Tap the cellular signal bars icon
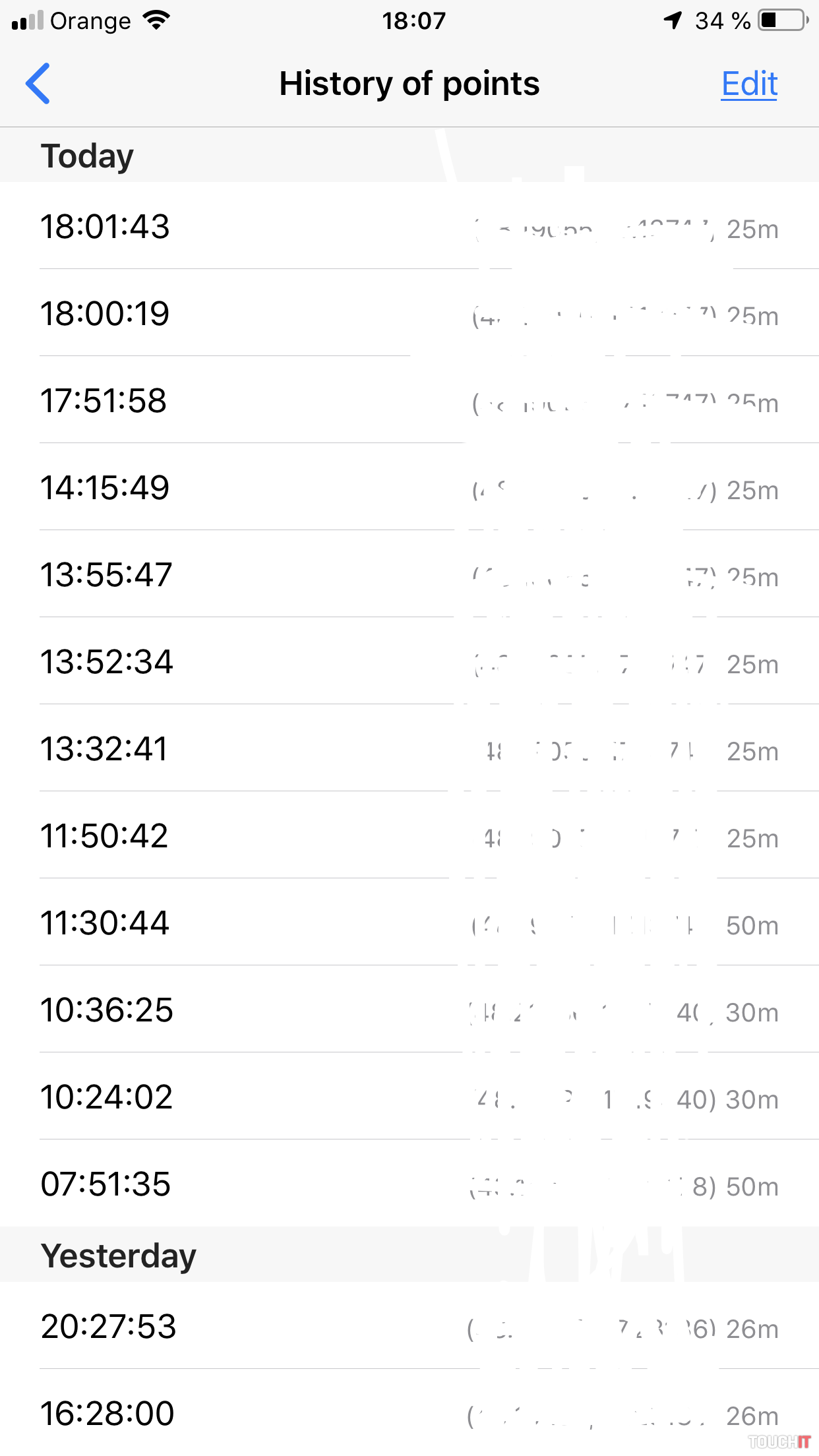 tap(27, 20)
